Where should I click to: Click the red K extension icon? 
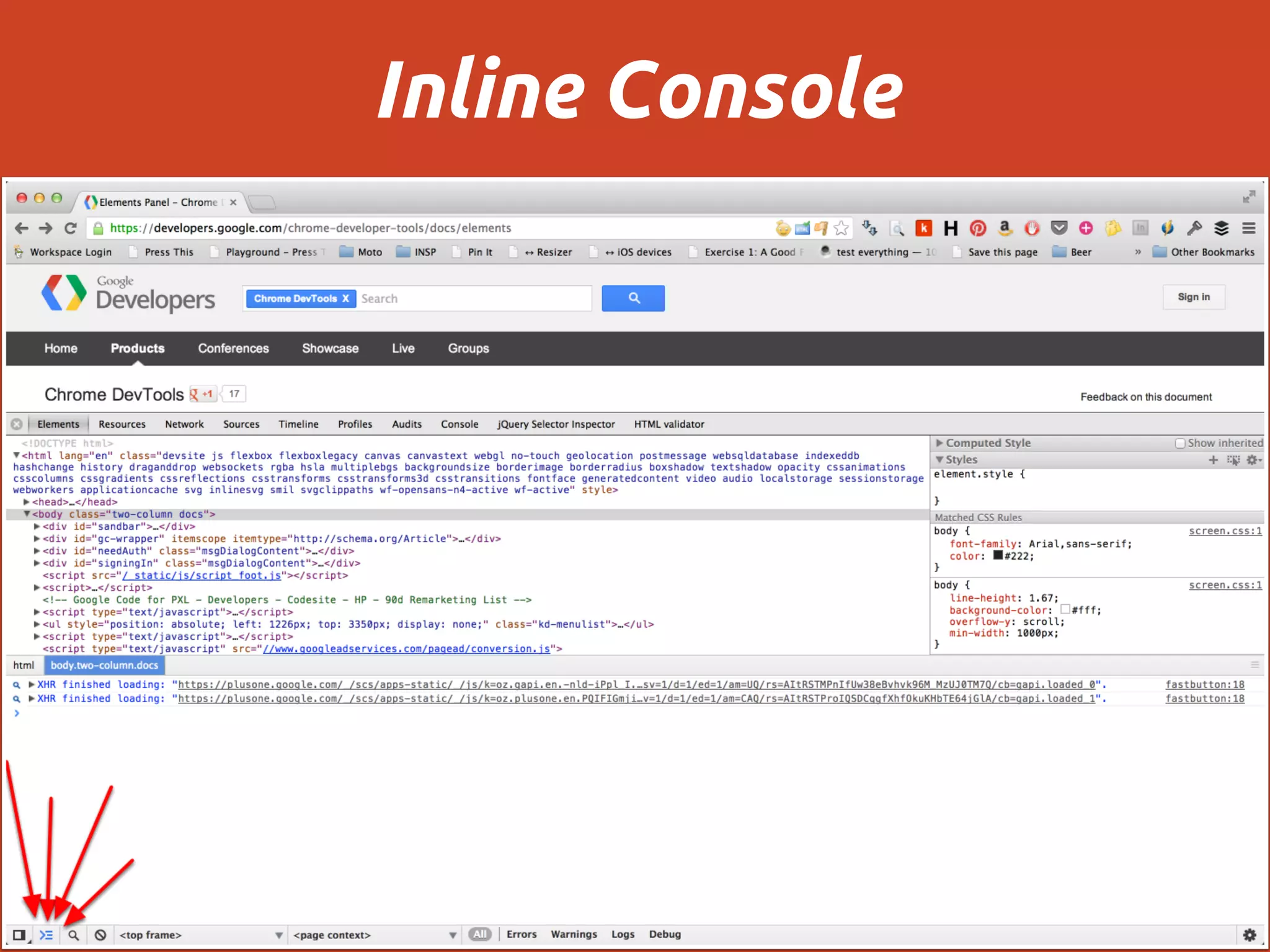tap(923, 228)
